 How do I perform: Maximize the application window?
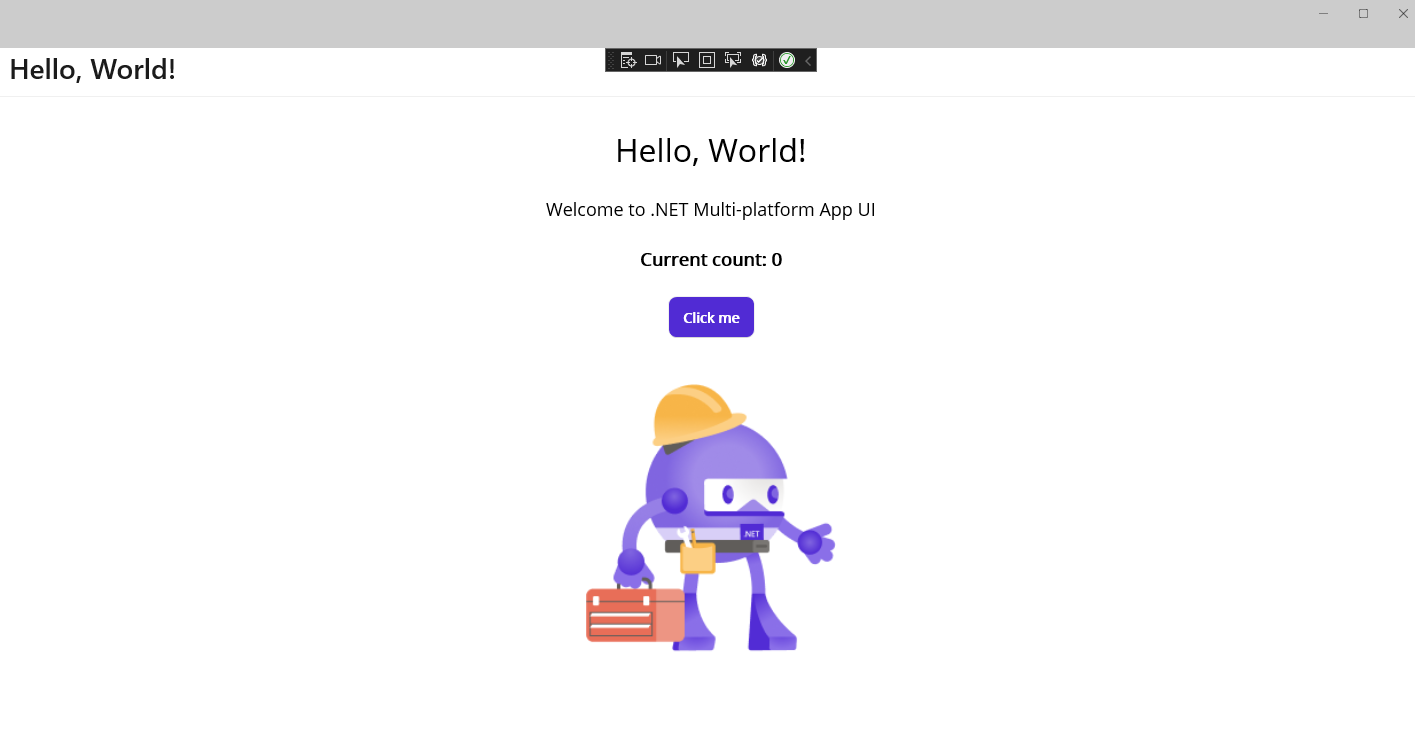click(x=1363, y=13)
